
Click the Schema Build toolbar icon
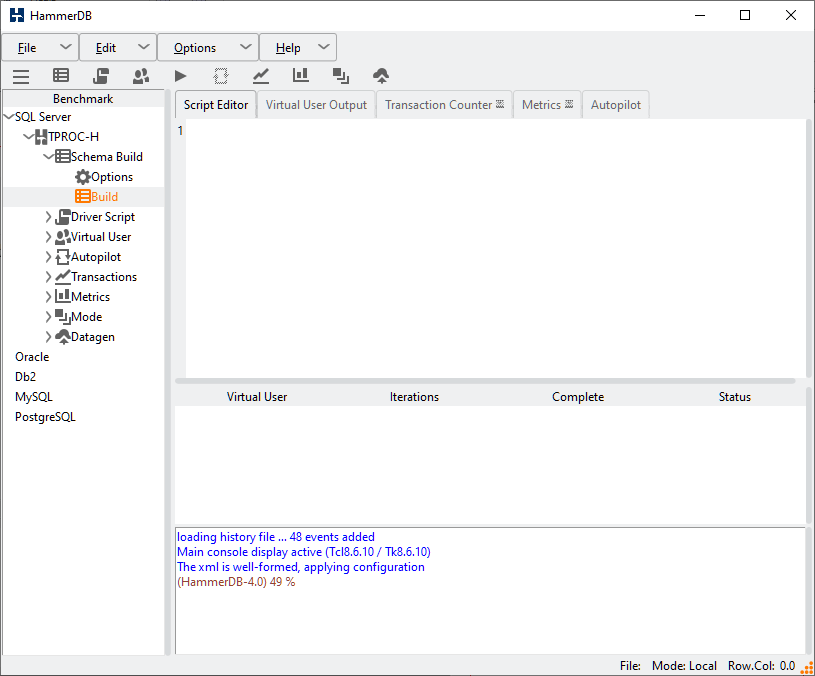[x=61, y=76]
